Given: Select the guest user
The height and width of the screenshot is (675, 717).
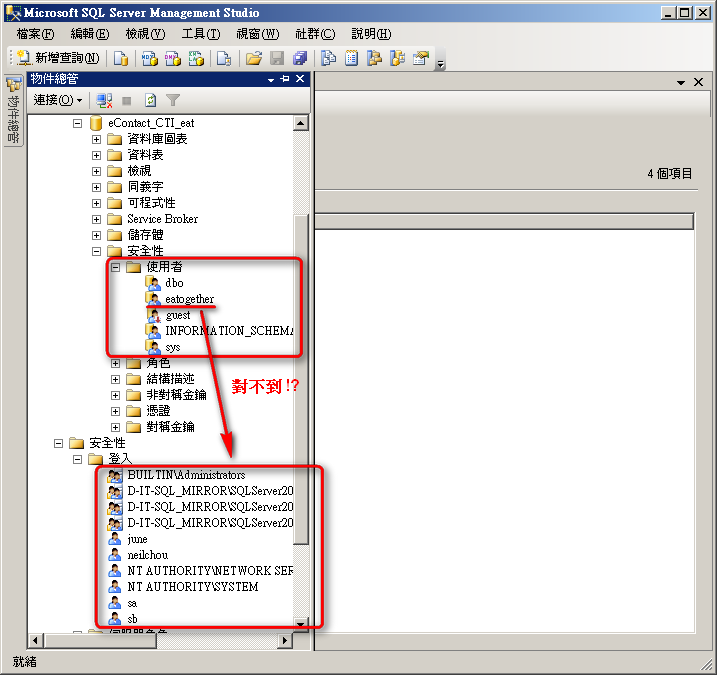Looking at the screenshot, I should [x=178, y=315].
